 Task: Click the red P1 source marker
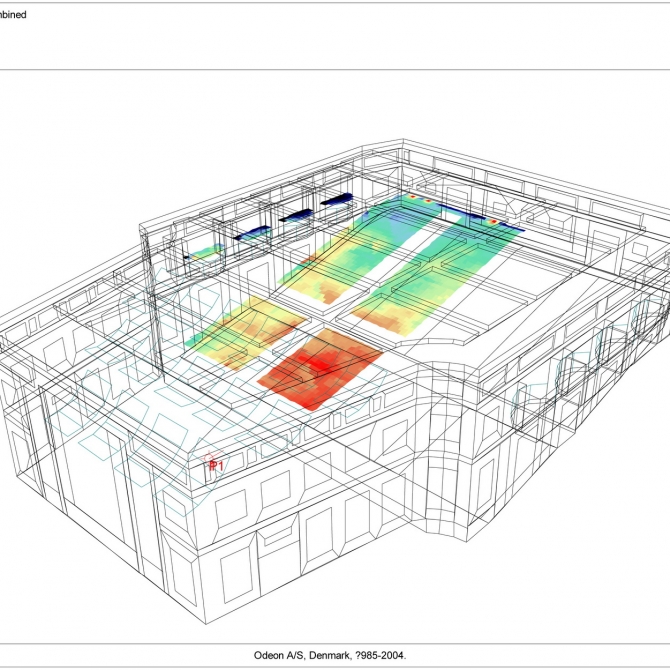[214, 465]
